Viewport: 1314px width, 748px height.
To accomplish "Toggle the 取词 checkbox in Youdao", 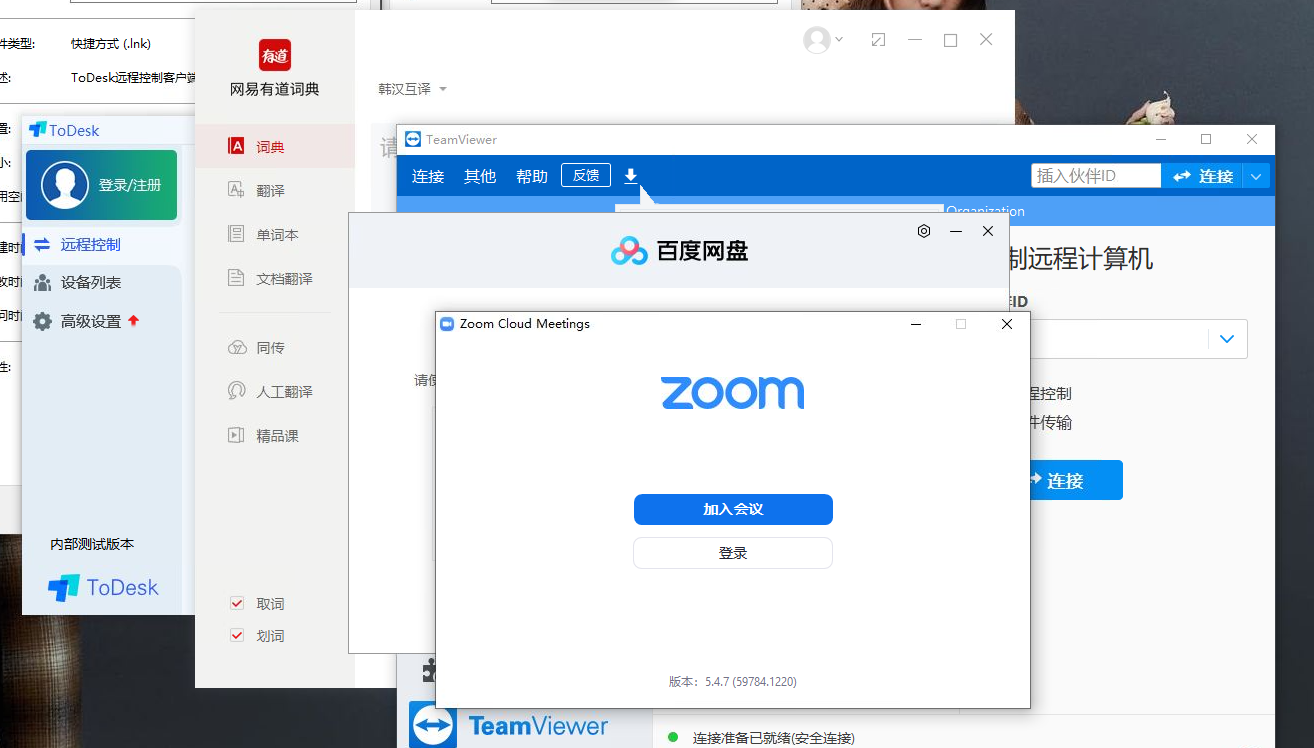I will point(237,603).
